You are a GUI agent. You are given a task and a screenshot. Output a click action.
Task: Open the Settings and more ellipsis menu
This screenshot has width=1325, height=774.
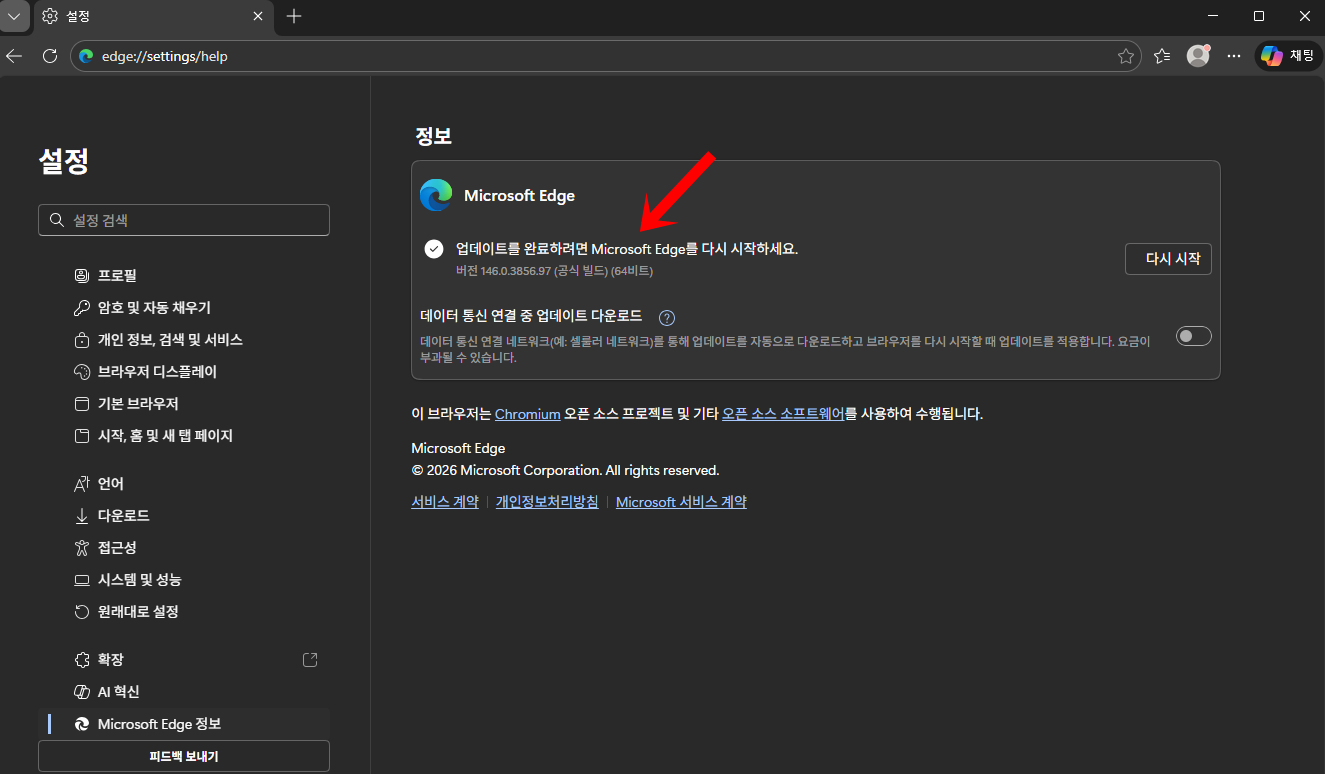pyautogui.click(x=1234, y=56)
